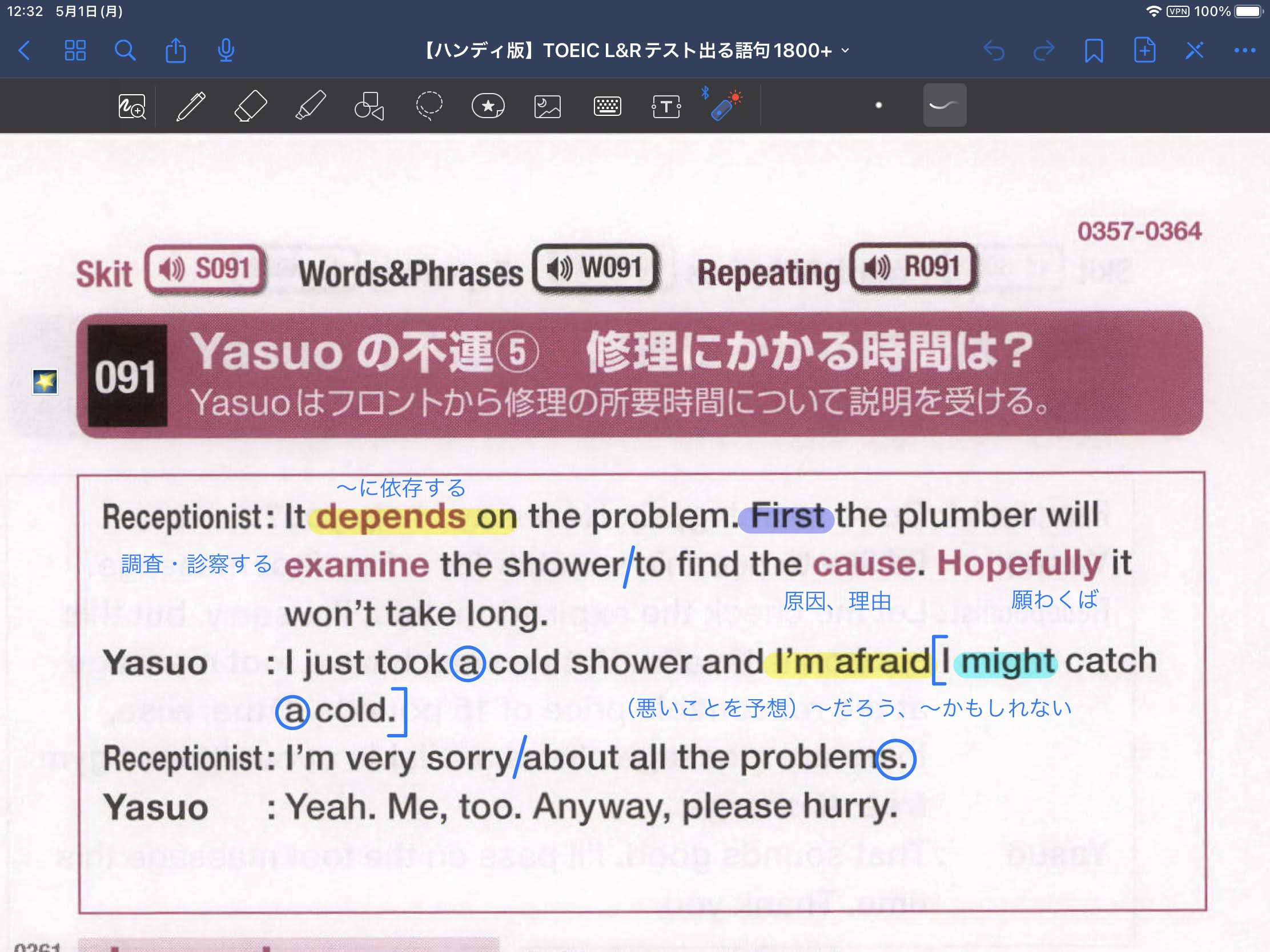
Task: Tap the annotation "〜に依存する"
Action: [x=401, y=488]
